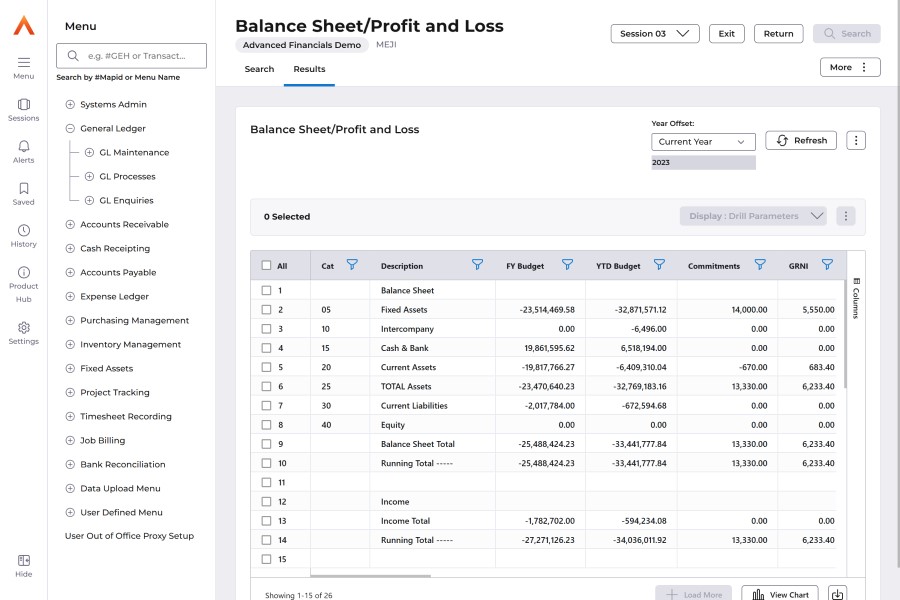The image size is (900, 600).
Task: Open the Columns side panel
Action: point(856,298)
